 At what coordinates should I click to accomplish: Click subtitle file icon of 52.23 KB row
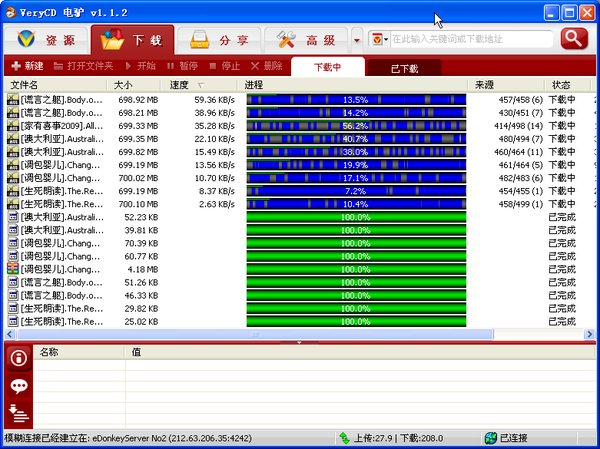(x=13, y=217)
